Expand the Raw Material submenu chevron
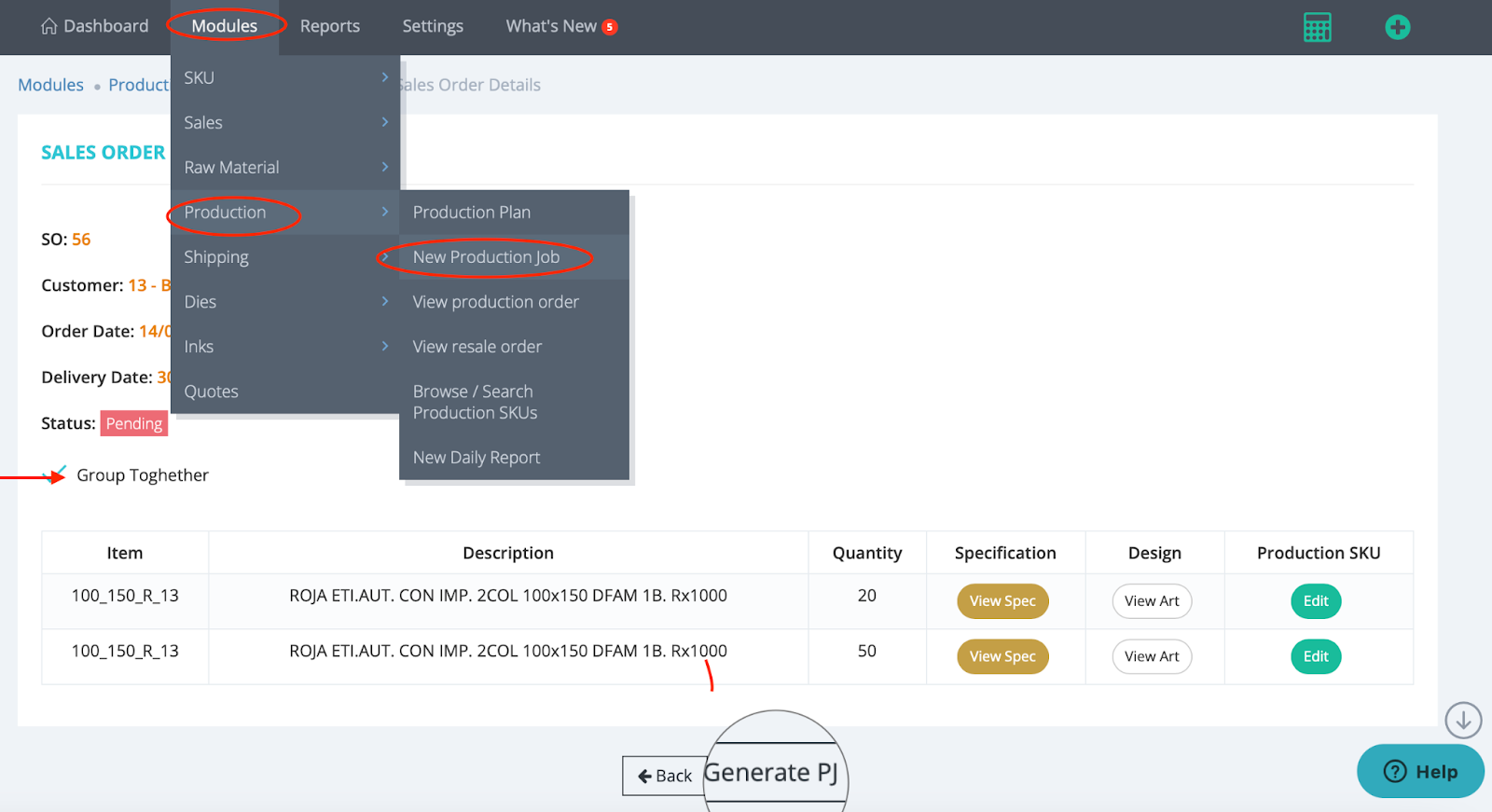The image size is (1492, 812). [384, 167]
